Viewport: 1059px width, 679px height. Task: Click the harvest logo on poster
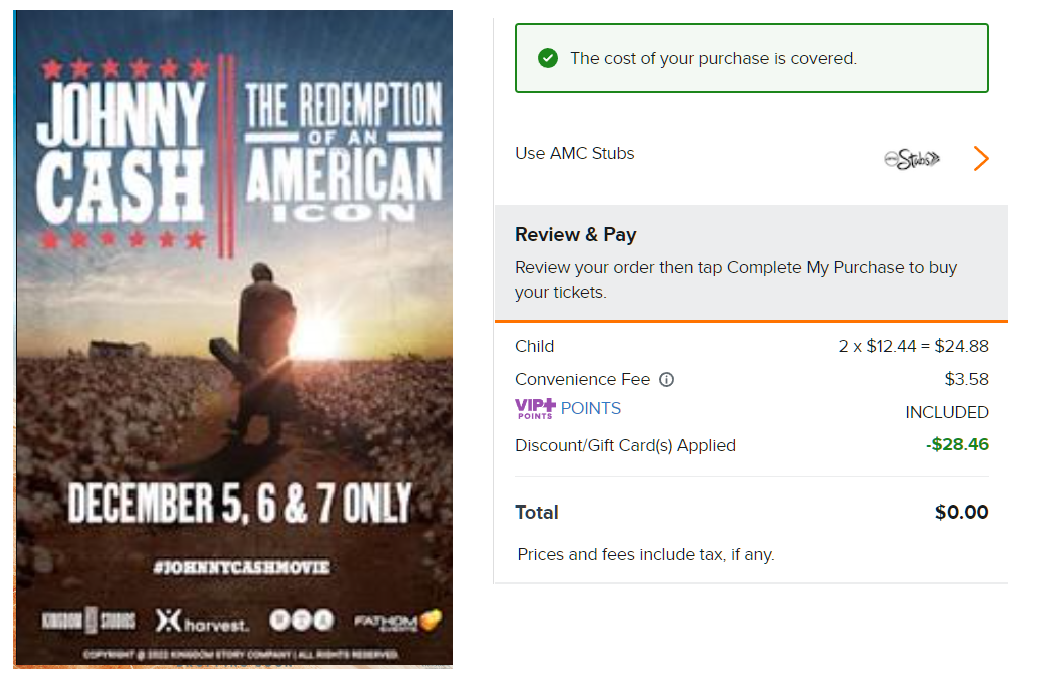tap(202, 621)
